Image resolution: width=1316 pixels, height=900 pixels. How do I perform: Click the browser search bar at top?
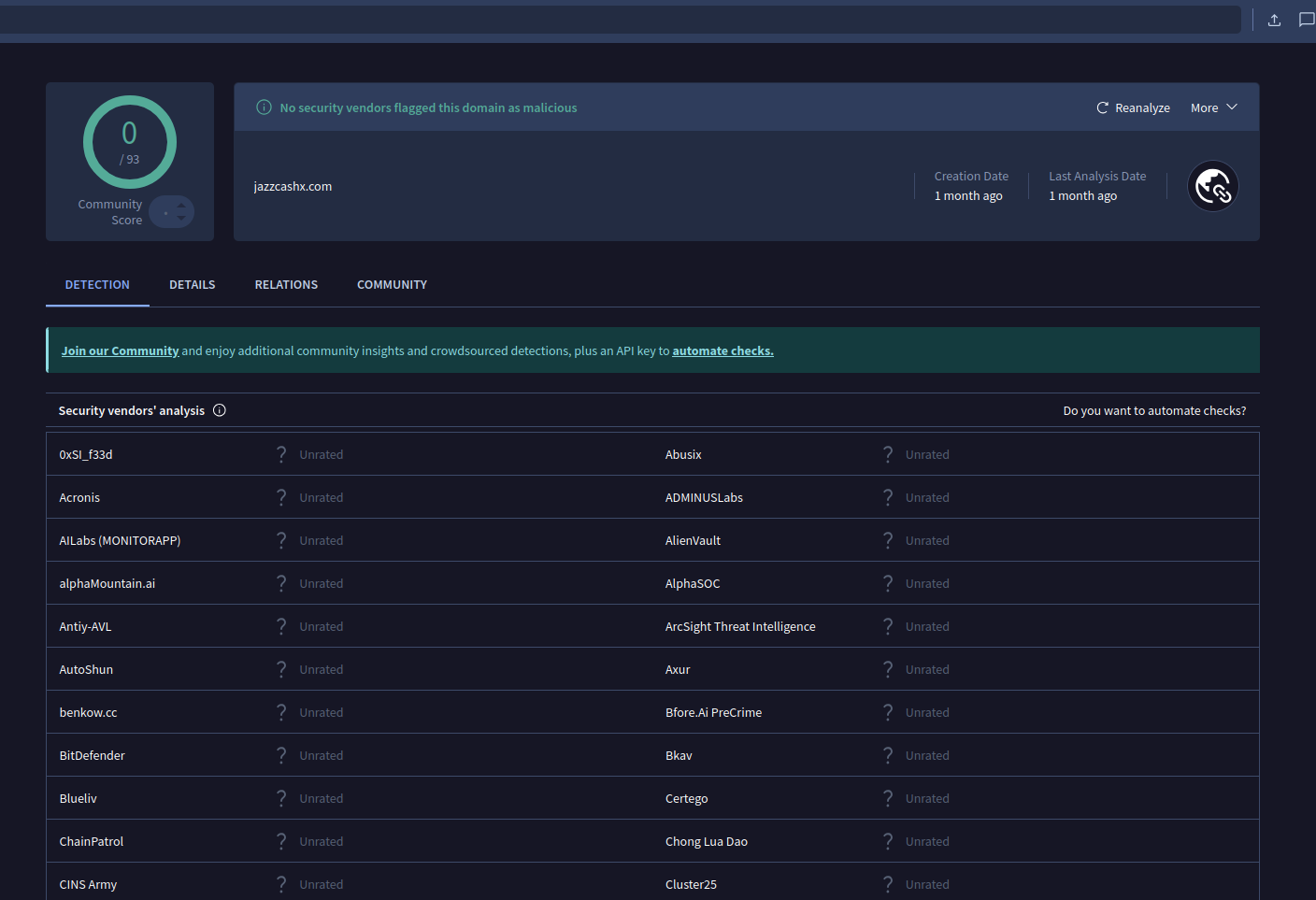617,20
